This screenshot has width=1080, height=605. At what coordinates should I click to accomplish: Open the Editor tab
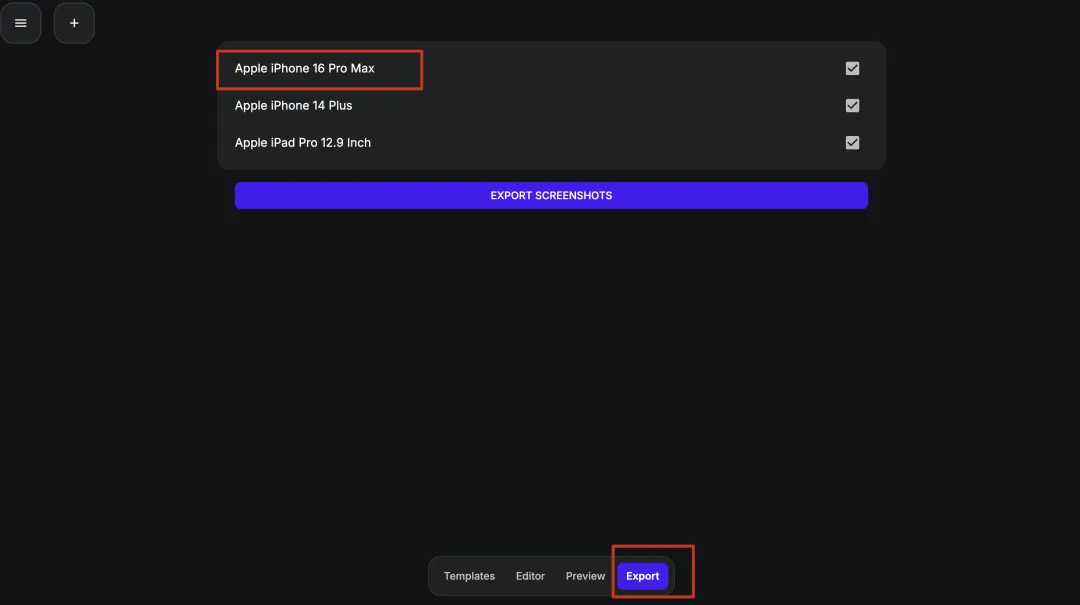coord(530,576)
